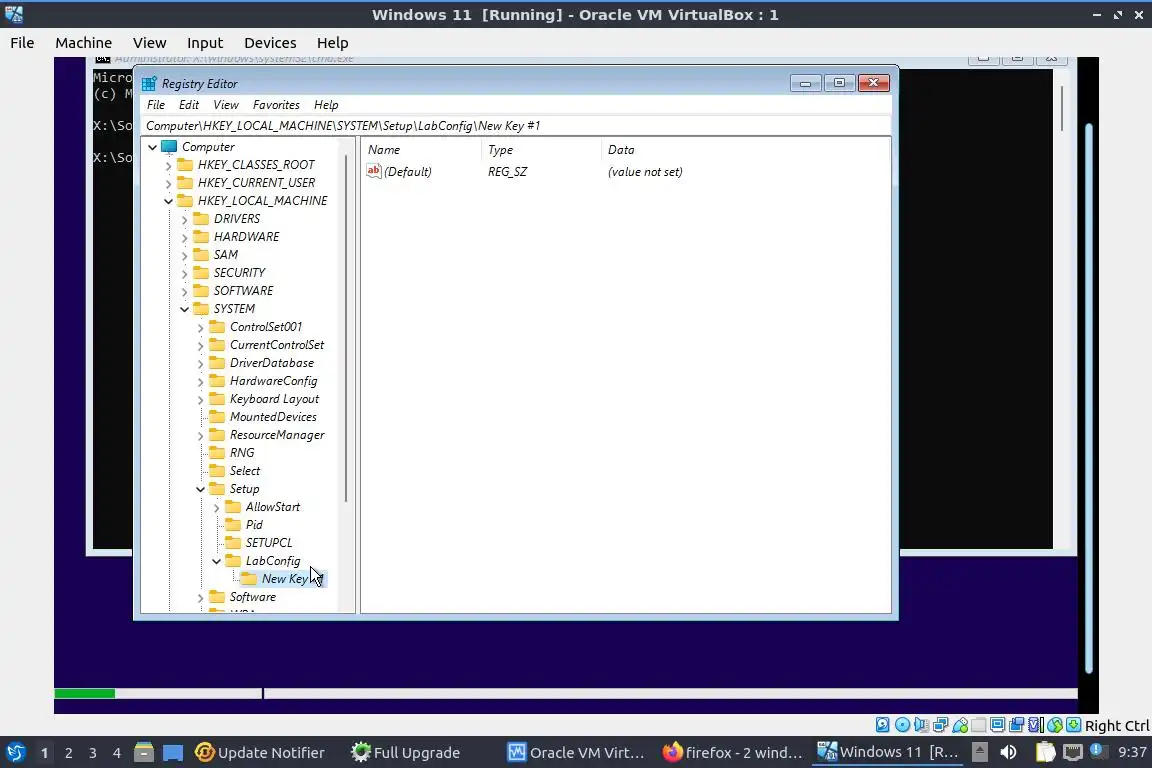Select the SETUPCL key
1152x768 pixels.
point(268,543)
